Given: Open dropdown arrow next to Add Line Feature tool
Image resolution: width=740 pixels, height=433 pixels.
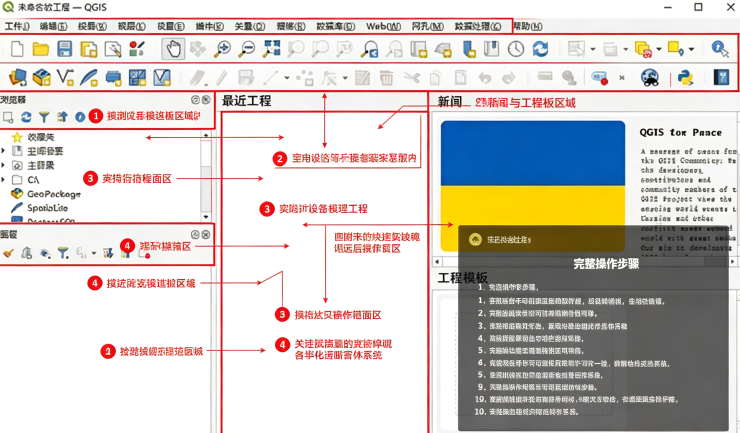Looking at the screenshot, I should tap(286, 78).
